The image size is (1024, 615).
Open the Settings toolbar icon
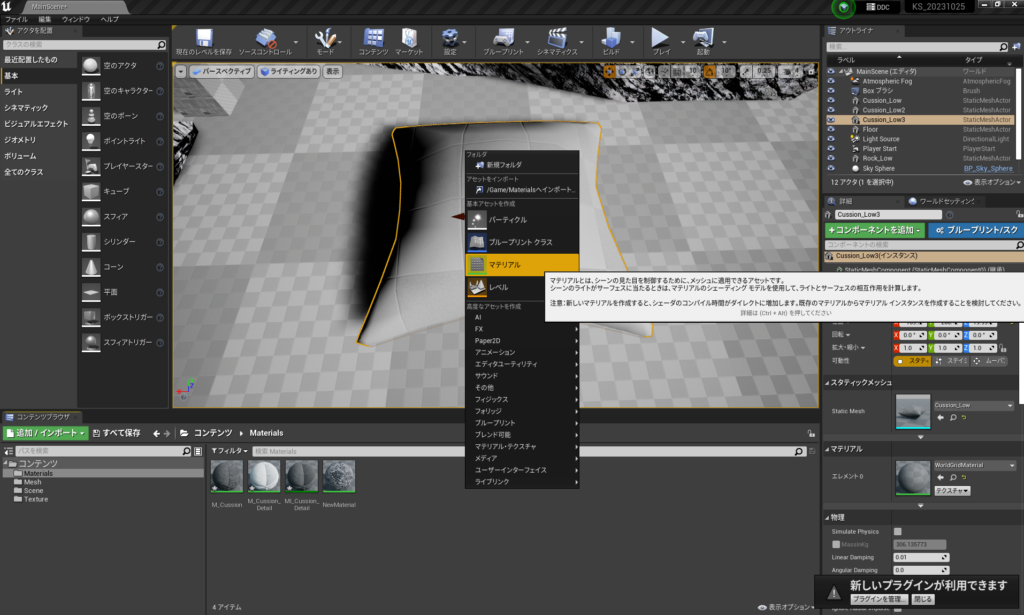tap(450, 41)
